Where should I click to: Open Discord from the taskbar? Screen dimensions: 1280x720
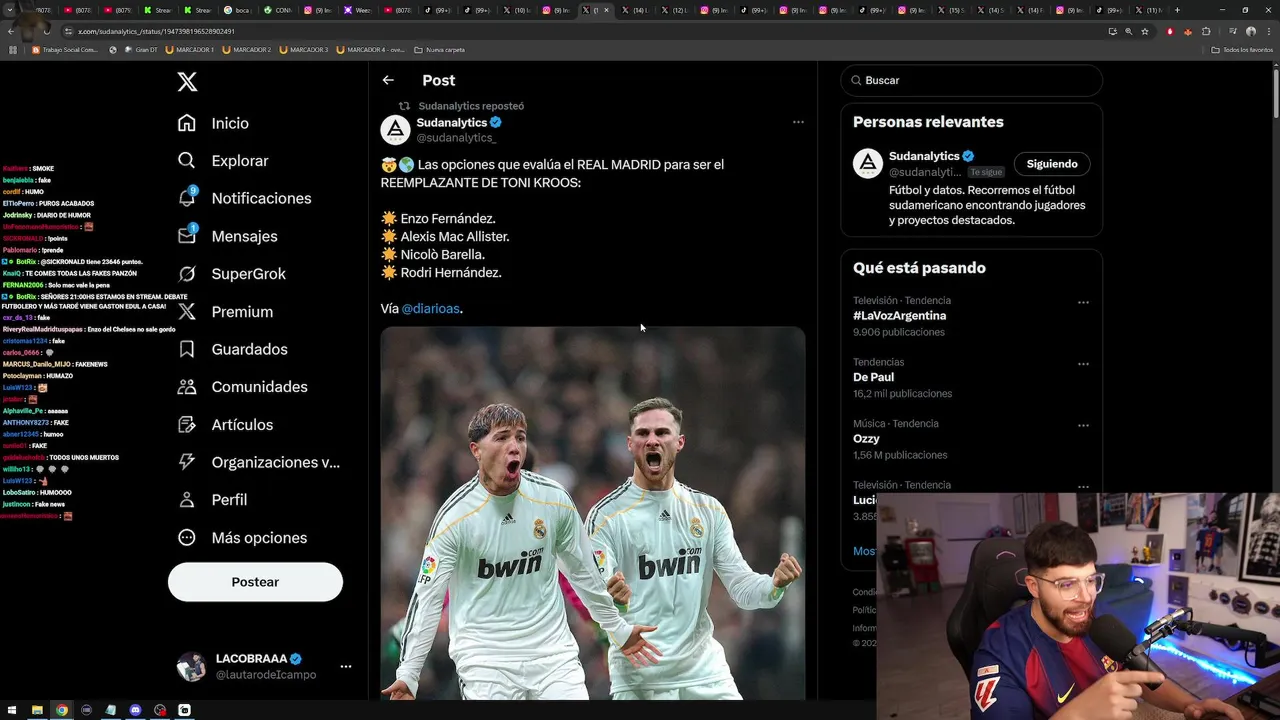[x=135, y=710]
